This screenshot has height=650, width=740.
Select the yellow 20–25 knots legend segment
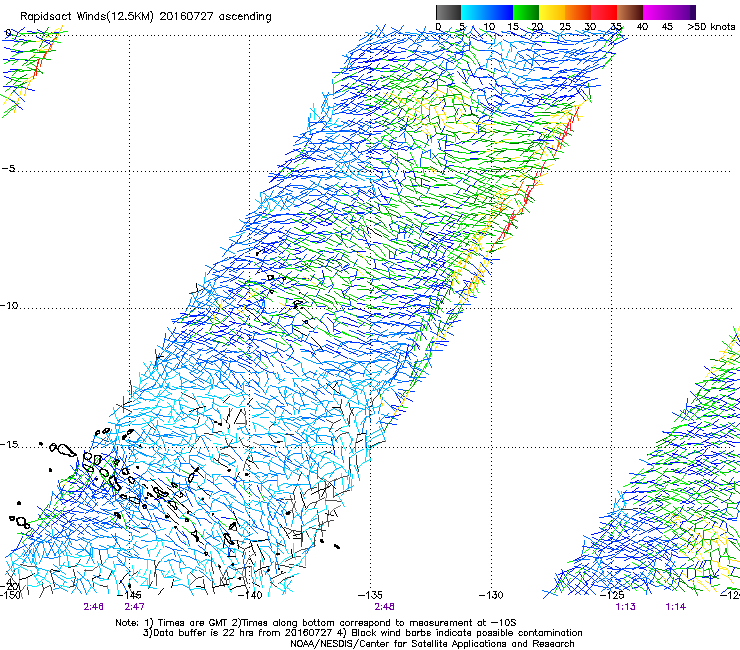coord(552,12)
